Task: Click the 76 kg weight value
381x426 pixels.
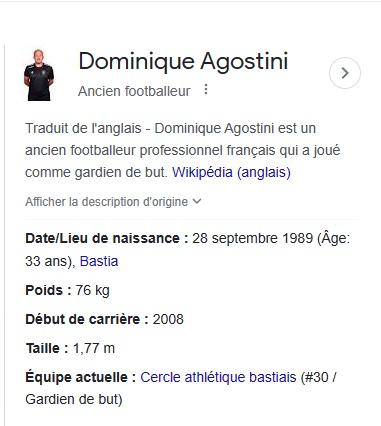Action: coord(93,290)
